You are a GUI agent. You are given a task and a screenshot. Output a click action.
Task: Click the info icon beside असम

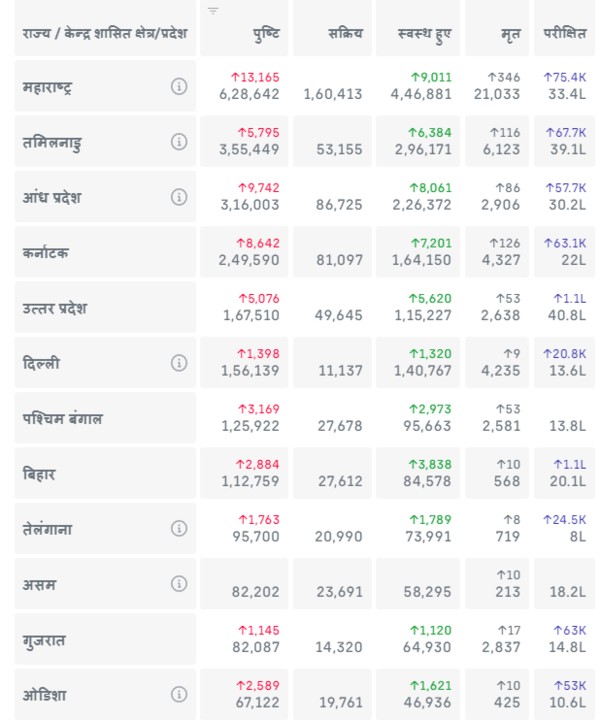[x=179, y=584]
